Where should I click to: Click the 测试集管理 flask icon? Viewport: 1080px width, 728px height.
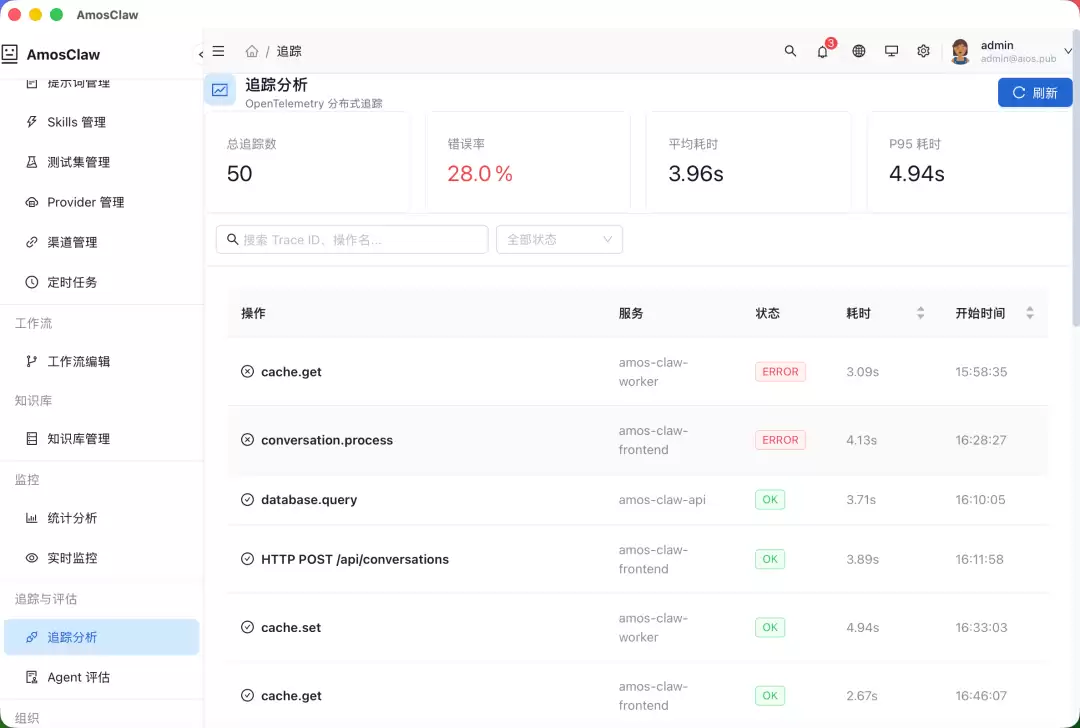32,162
